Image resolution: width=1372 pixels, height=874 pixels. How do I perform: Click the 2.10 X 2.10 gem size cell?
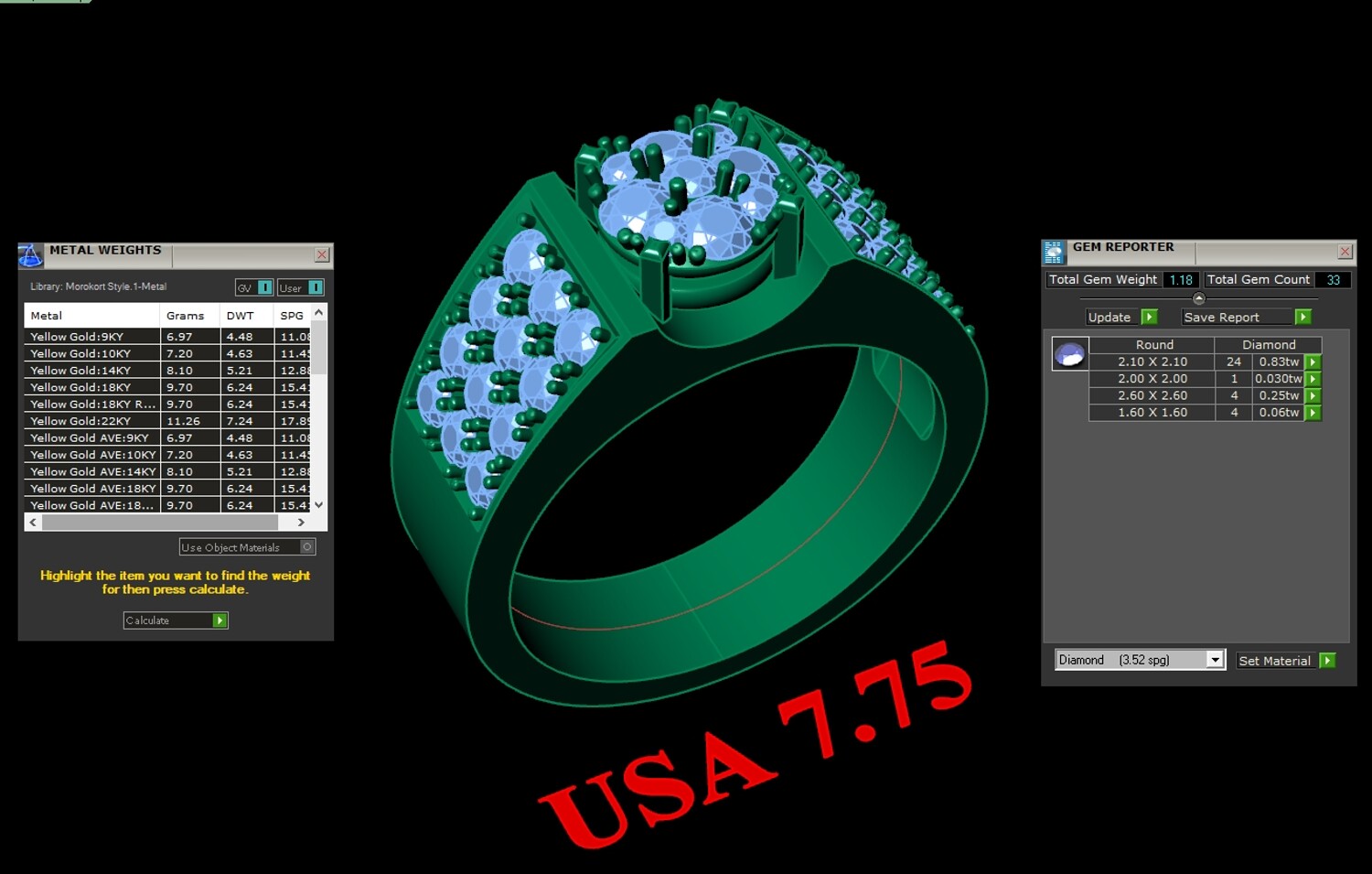point(1152,362)
